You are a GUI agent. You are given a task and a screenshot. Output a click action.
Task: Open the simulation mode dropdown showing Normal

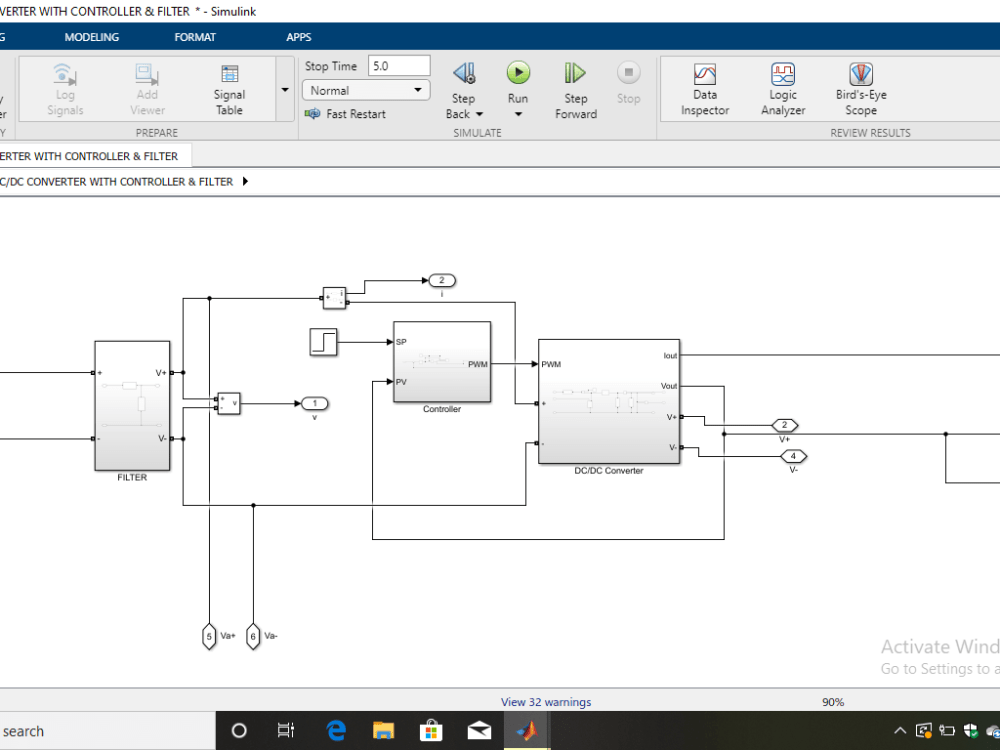coord(365,90)
